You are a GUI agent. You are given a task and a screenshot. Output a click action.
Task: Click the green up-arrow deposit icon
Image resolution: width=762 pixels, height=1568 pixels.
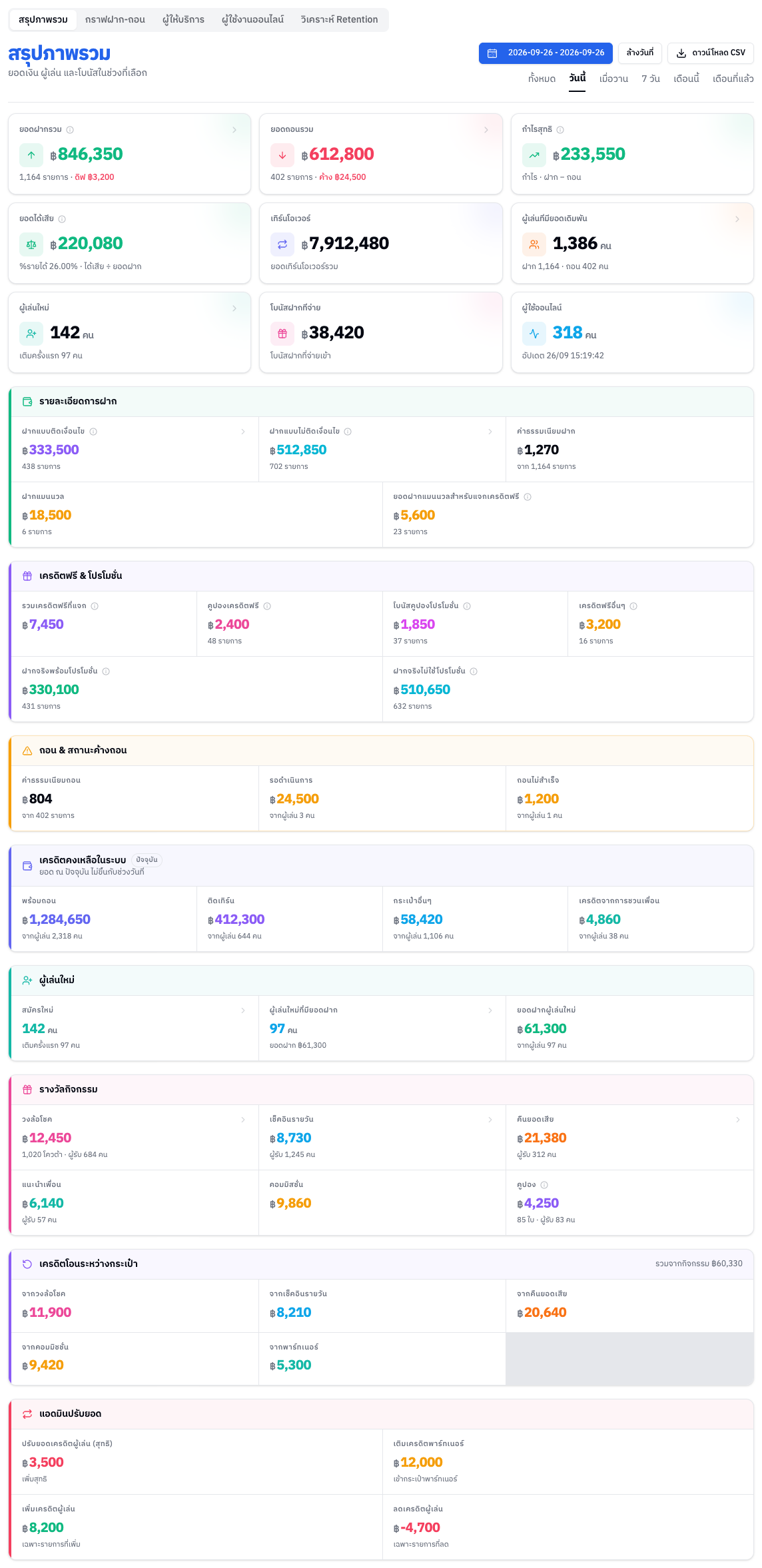click(x=31, y=155)
